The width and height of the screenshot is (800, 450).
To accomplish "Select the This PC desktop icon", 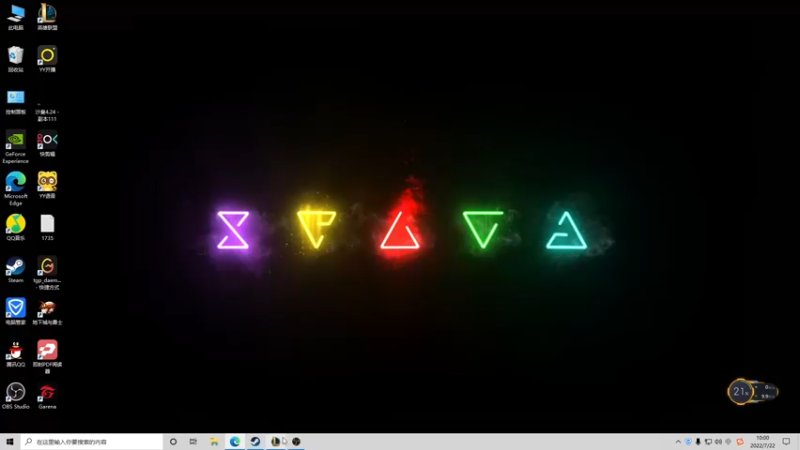I will [16, 17].
